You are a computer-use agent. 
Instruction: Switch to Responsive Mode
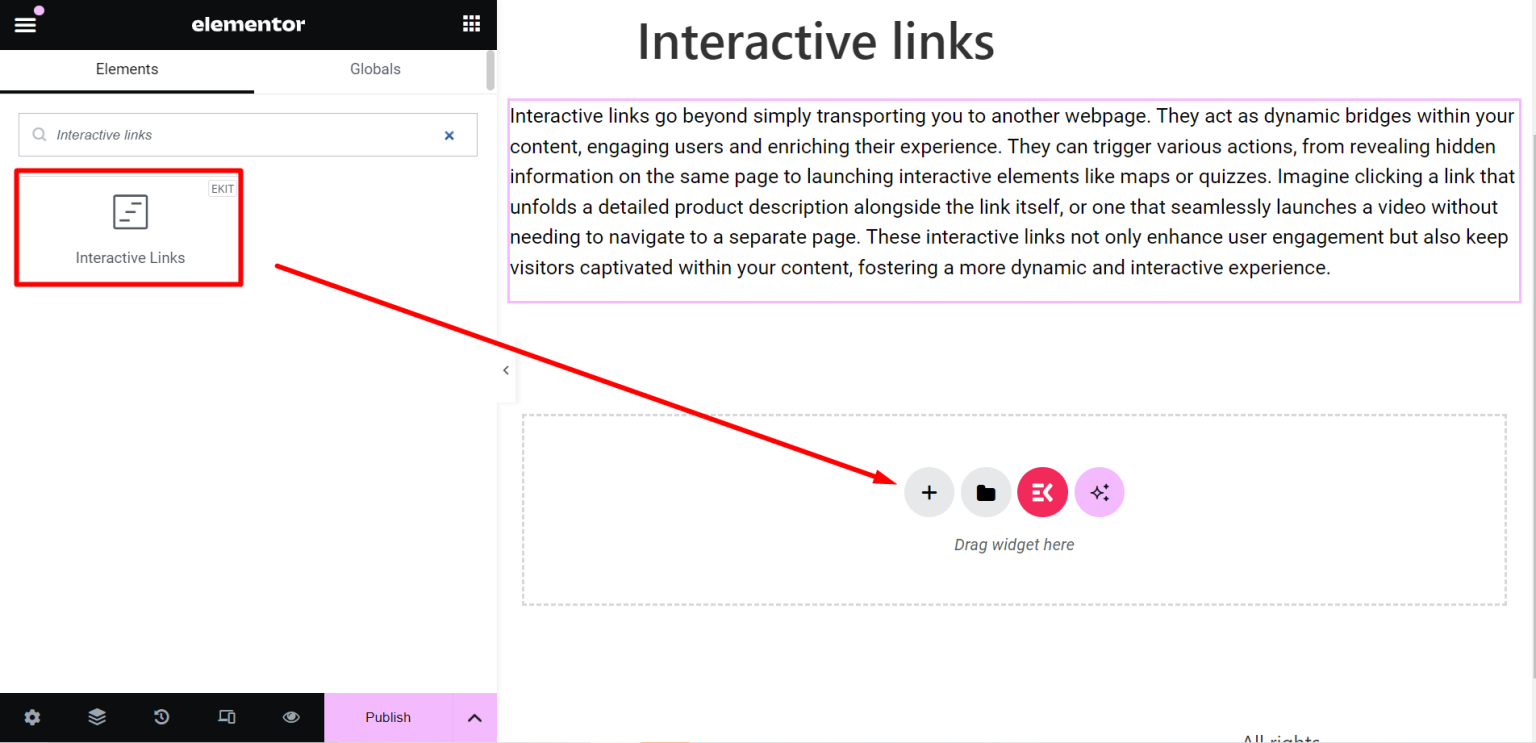(226, 717)
